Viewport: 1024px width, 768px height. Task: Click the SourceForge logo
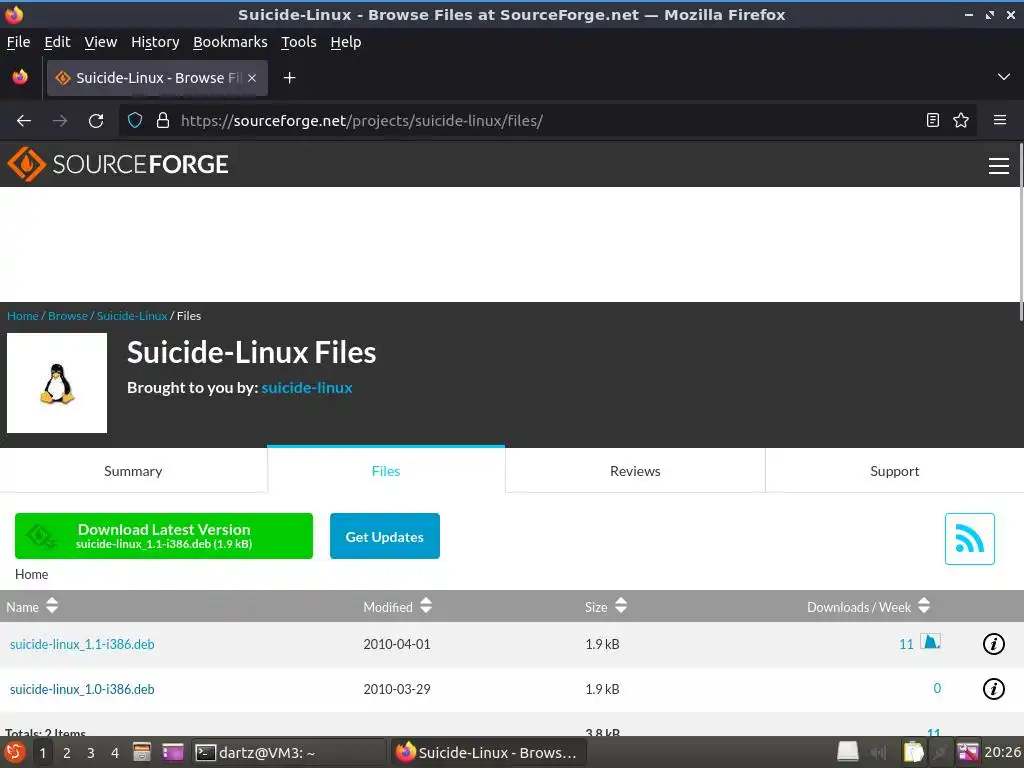click(118, 164)
